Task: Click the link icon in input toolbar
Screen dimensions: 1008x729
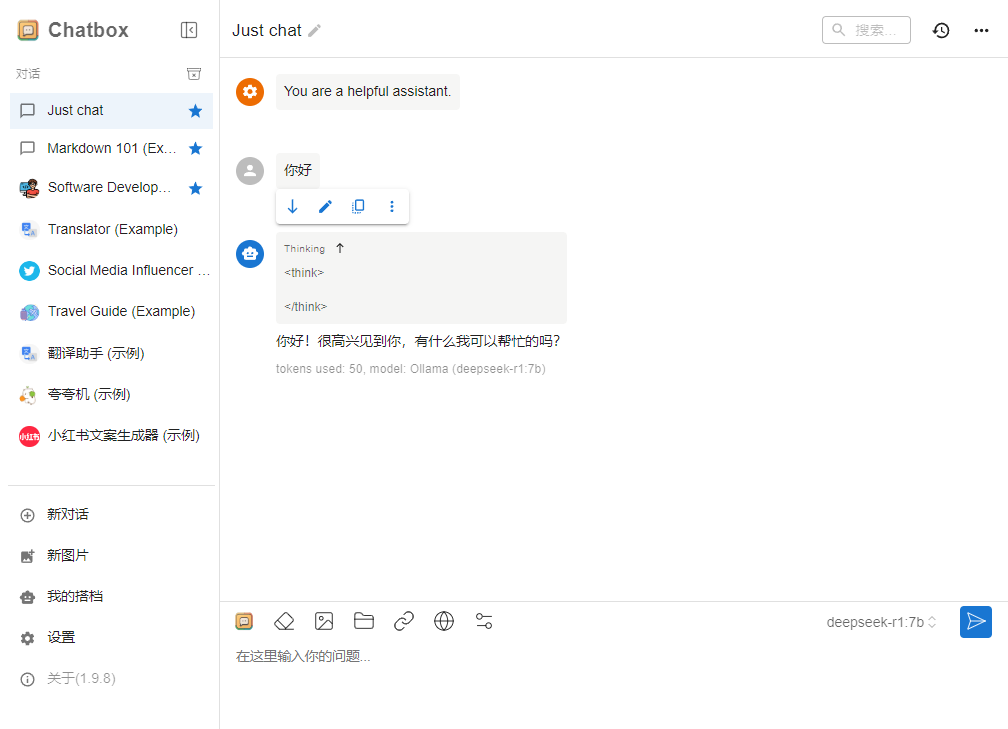Action: point(404,621)
